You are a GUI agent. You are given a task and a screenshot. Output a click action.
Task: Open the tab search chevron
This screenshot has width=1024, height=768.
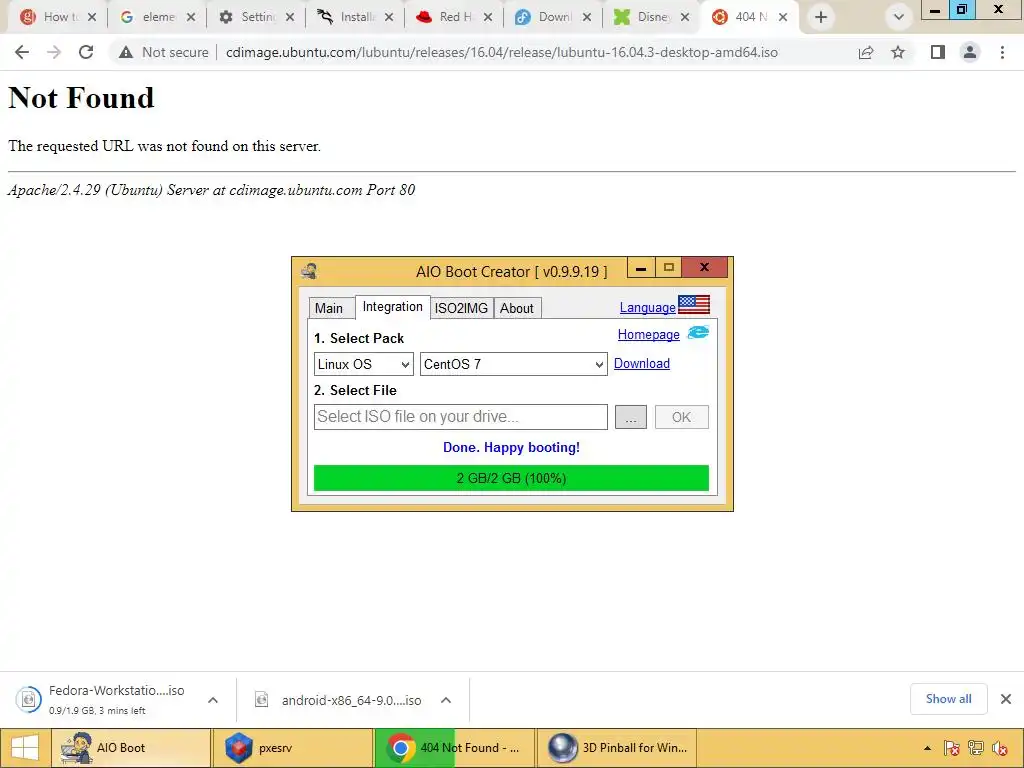coord(899,17)
